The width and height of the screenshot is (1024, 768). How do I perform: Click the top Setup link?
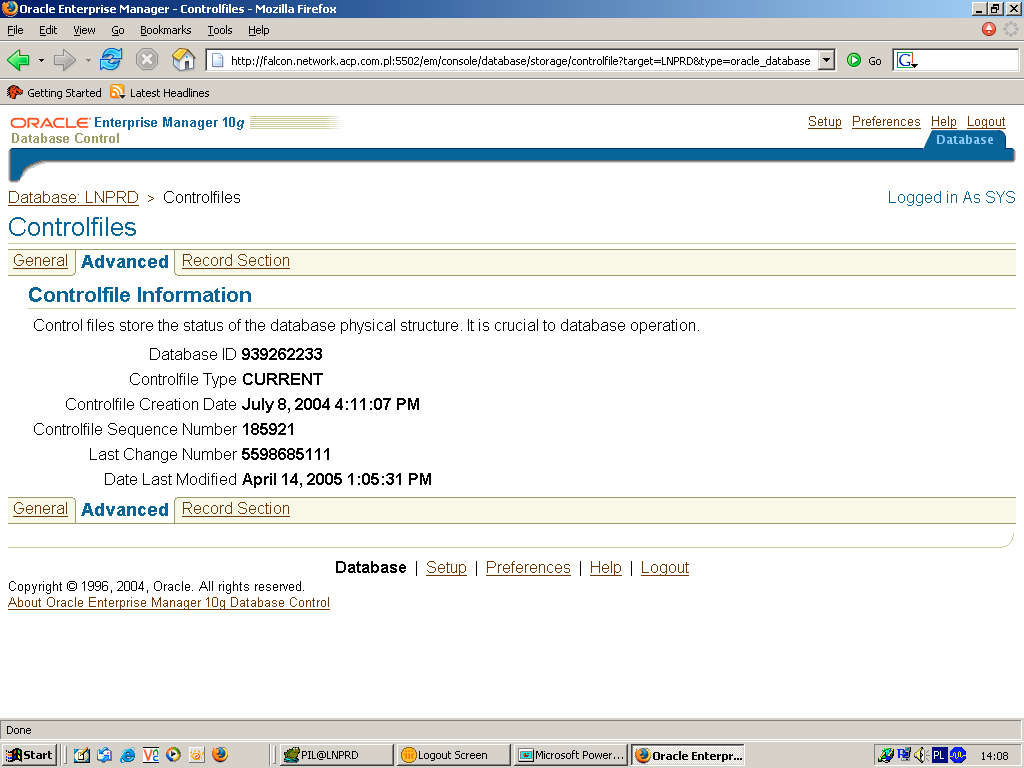[x=824, y=121]
